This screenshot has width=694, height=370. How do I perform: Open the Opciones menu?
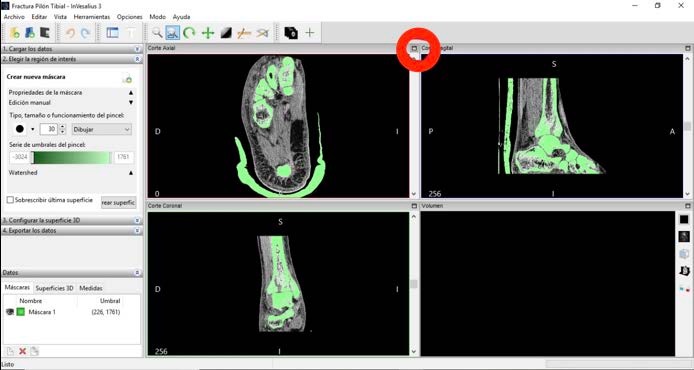click(130, 17)
